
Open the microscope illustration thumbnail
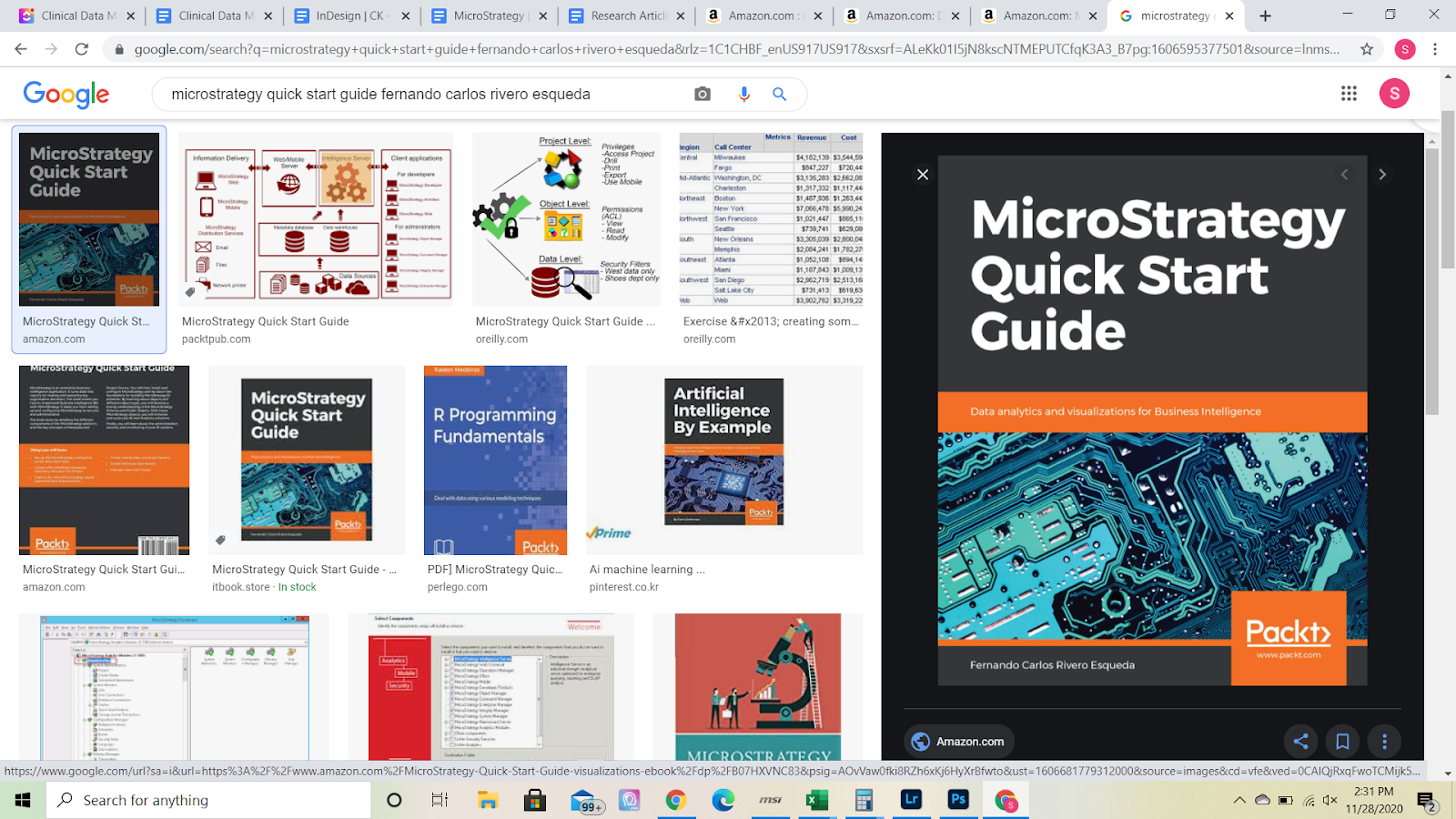(758, 687)
